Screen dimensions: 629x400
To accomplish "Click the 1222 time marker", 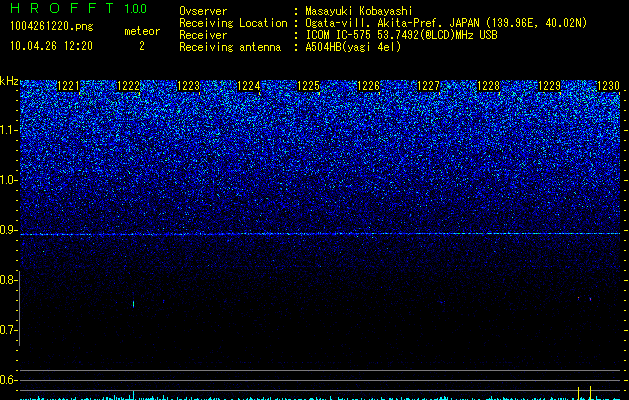I will point(128,86).
